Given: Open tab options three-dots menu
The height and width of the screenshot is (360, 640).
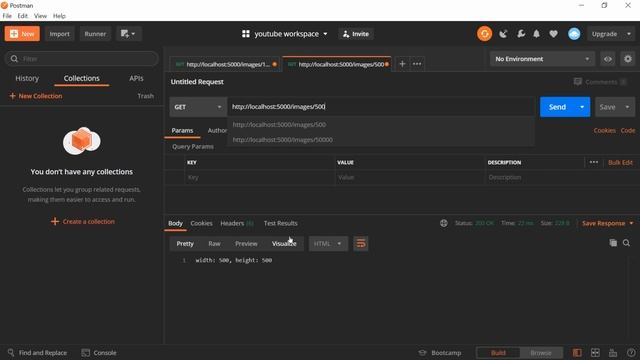Looking at the screenshot, I should point(417,64).
